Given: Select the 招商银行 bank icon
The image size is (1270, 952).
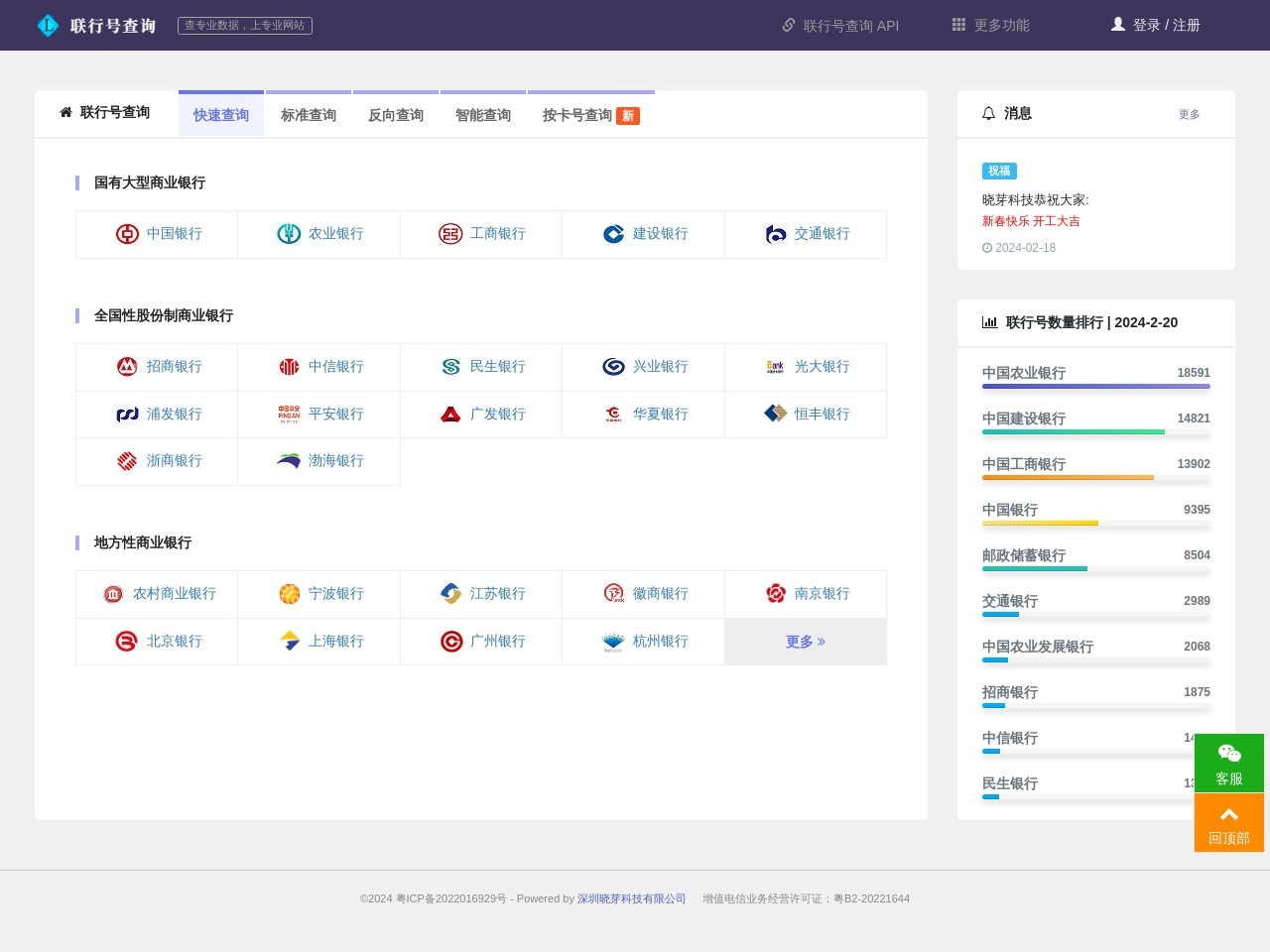Looking at the screenshot, I should (x=127, y=366).
